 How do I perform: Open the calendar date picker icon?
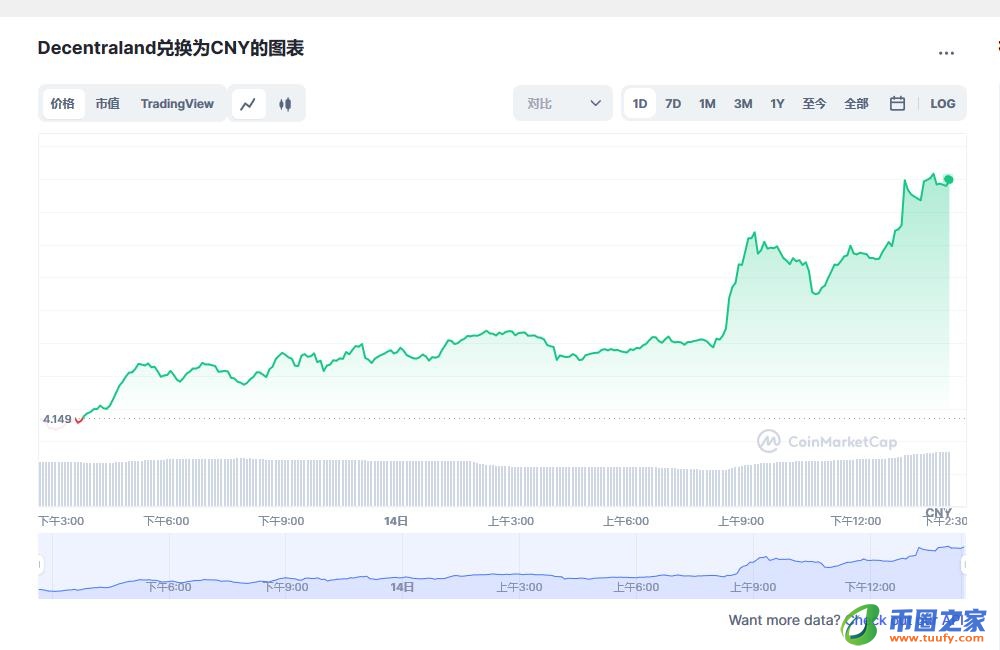(x=897, y=103)
